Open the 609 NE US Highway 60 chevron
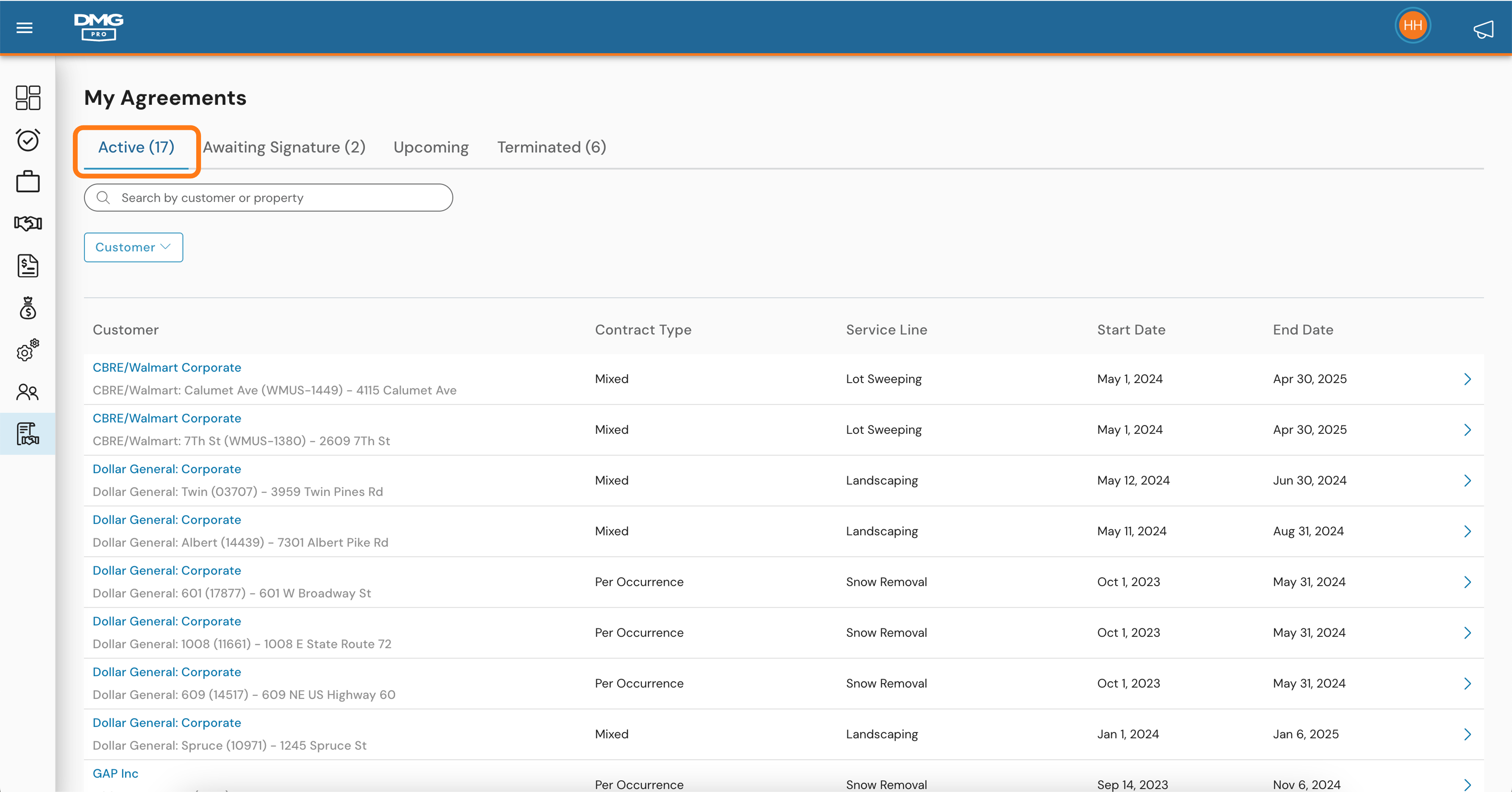1512x792 pixels. click(1467, 684)
